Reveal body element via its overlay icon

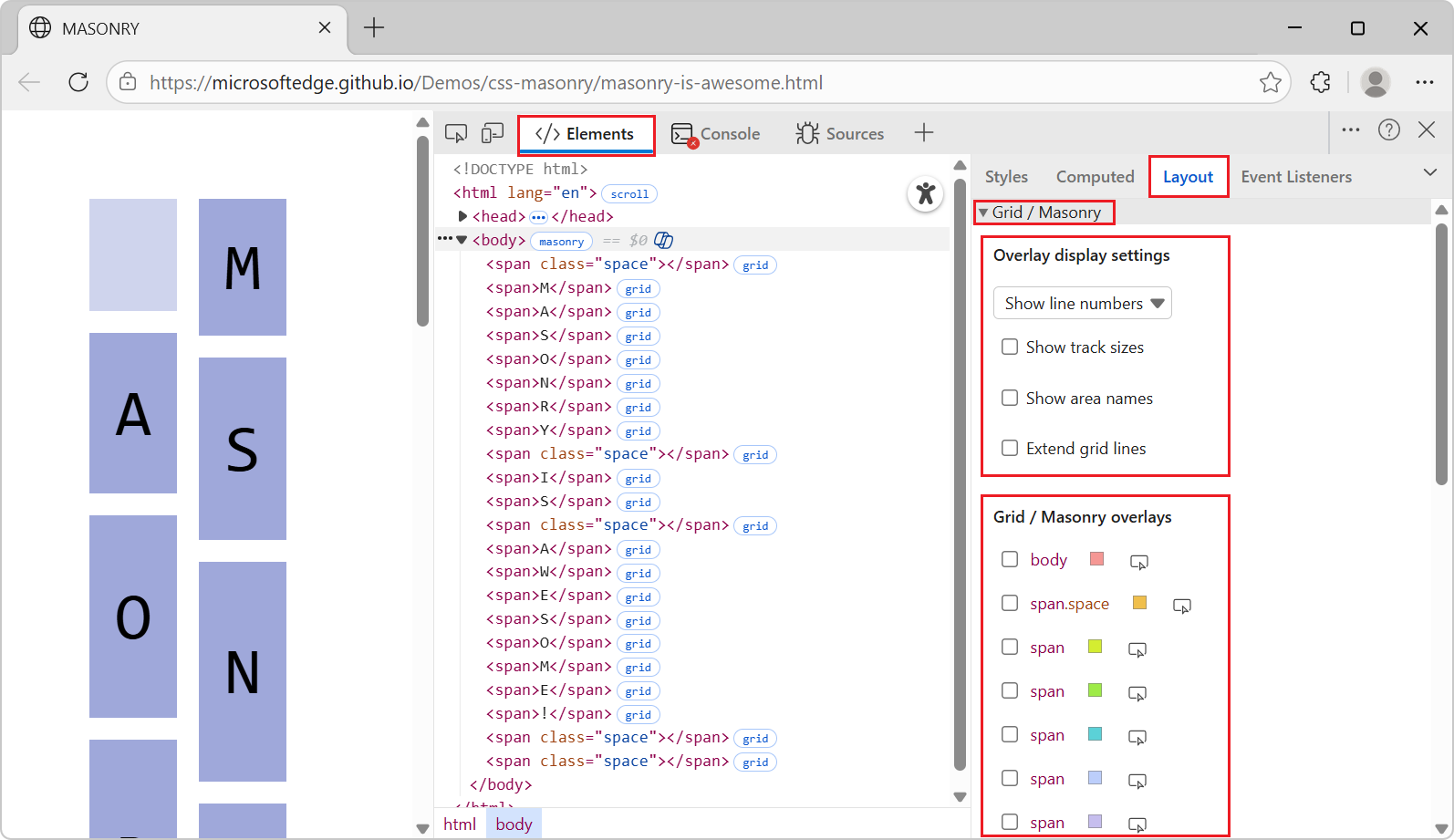tap(1138, 562)
